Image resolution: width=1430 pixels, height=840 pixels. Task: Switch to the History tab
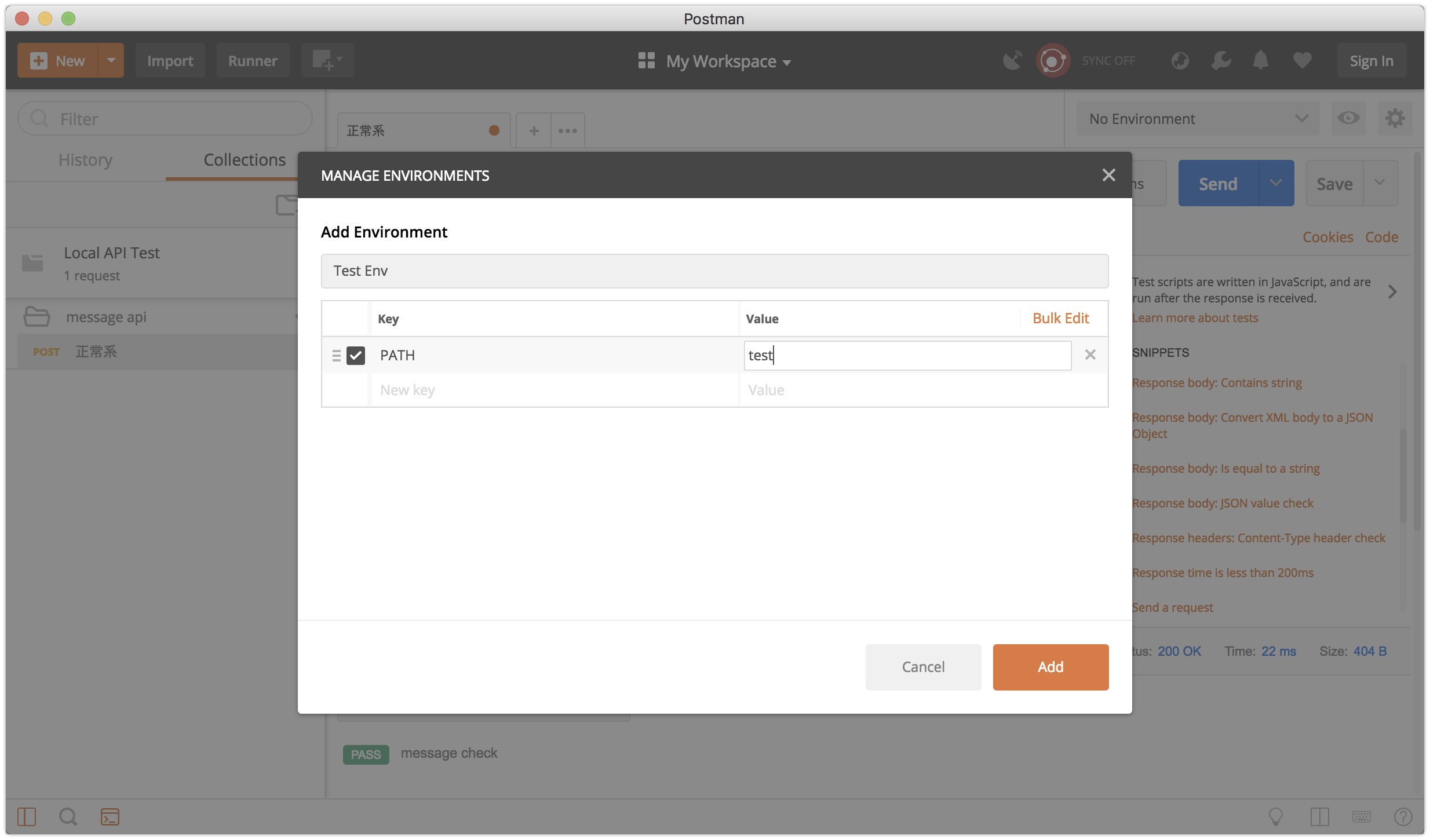tap(85, 160)
